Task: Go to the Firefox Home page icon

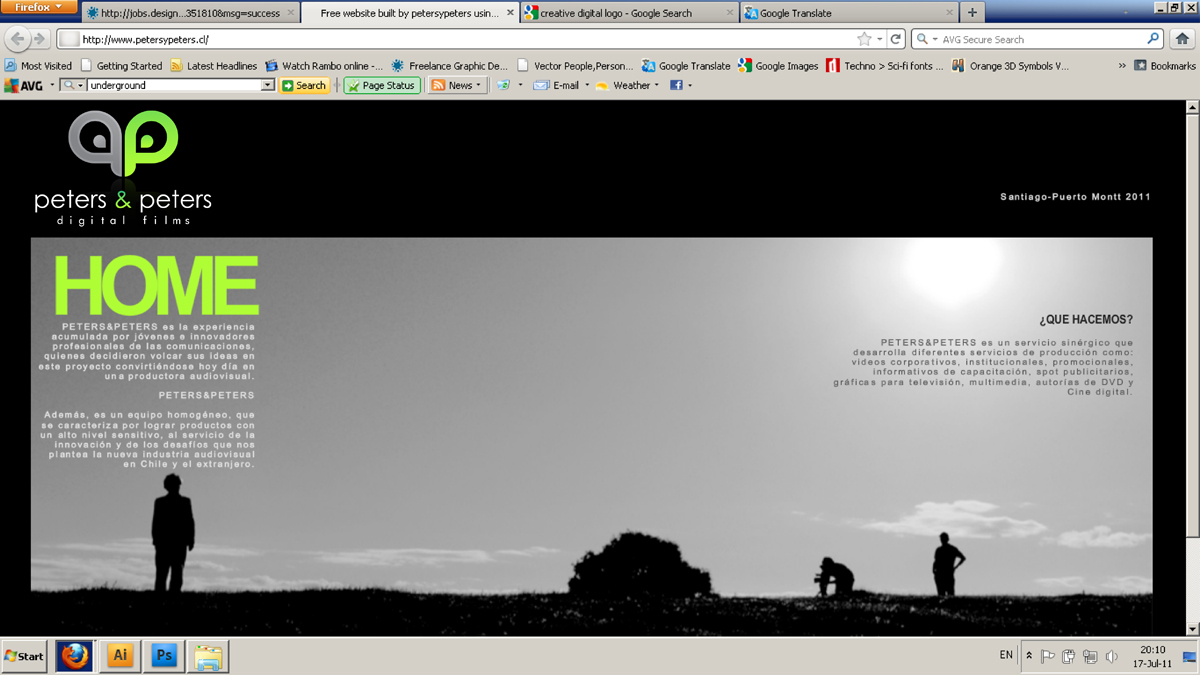Action: click(1182, 39)
